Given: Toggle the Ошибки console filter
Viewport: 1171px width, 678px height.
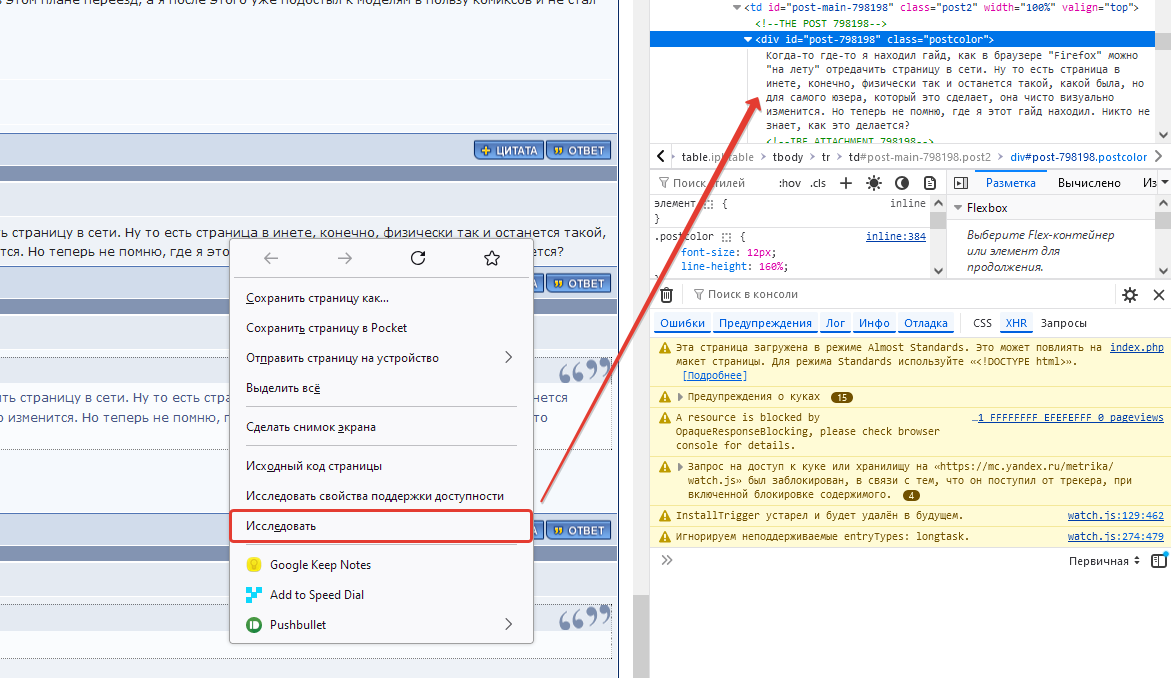Looking at the screenshot, I should point(683,323).
